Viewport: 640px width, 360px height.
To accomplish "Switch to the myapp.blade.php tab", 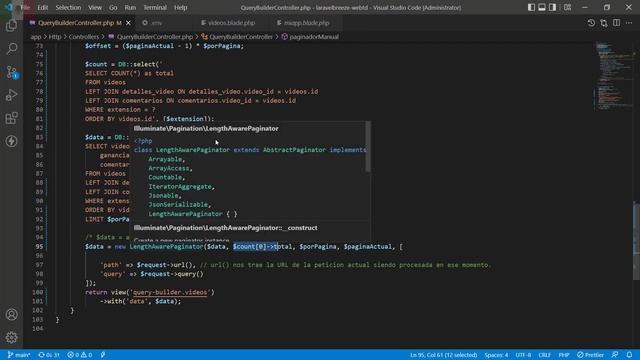I will coord(306,23).
